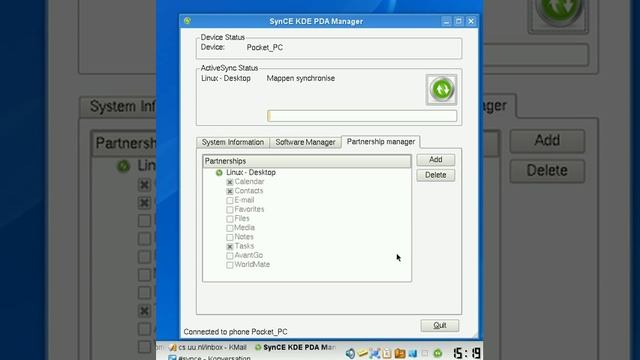Screen dimensions: 640x360
Task: Click the orange folder icon in system tray
Action: (x=400, y=353)
